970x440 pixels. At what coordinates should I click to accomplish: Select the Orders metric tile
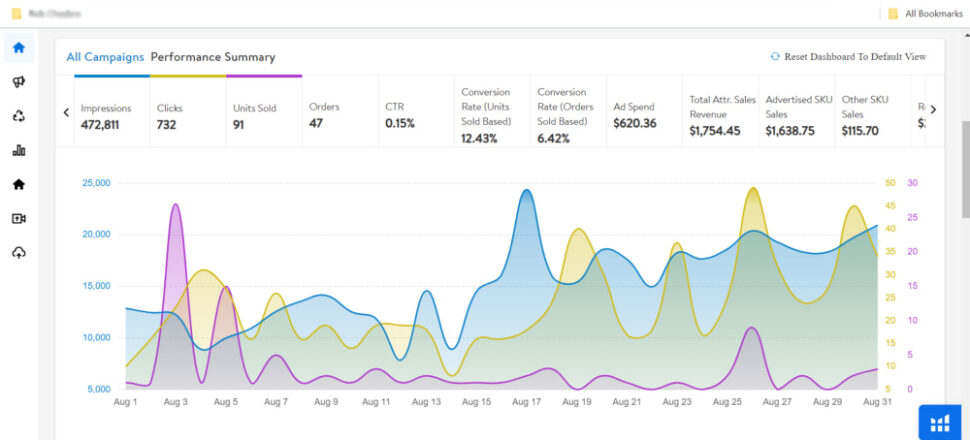coord(340,115)
